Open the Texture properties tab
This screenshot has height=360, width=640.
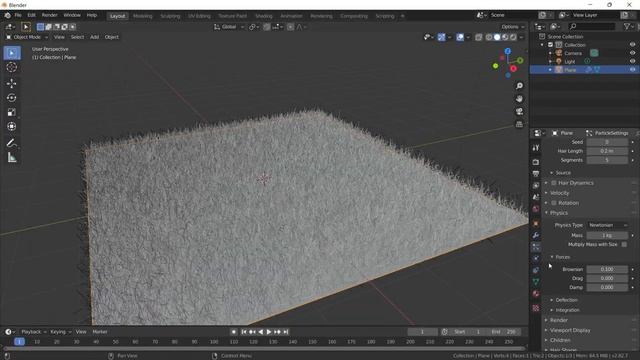(536, 308)
